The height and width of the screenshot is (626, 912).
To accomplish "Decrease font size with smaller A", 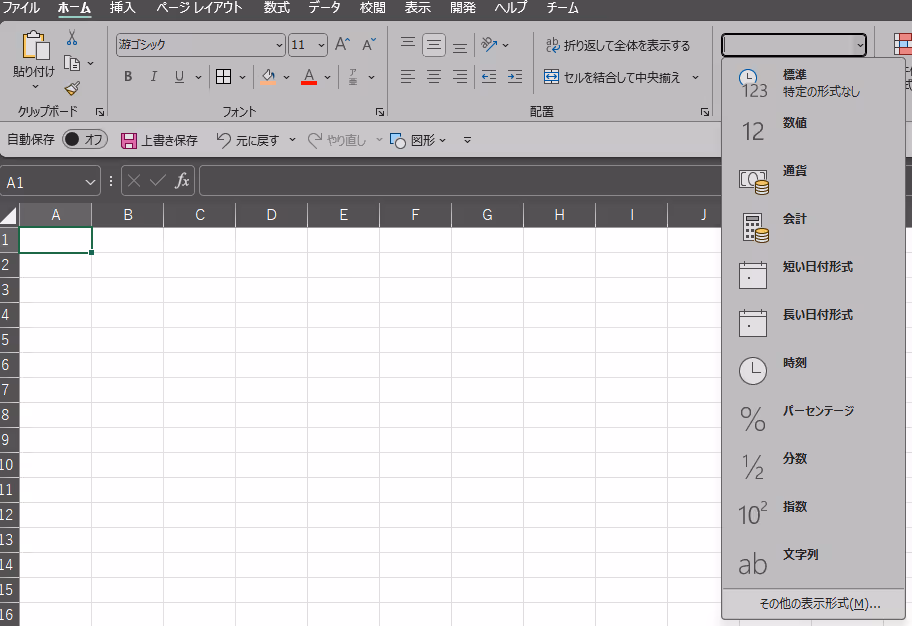I will (369, 45).
